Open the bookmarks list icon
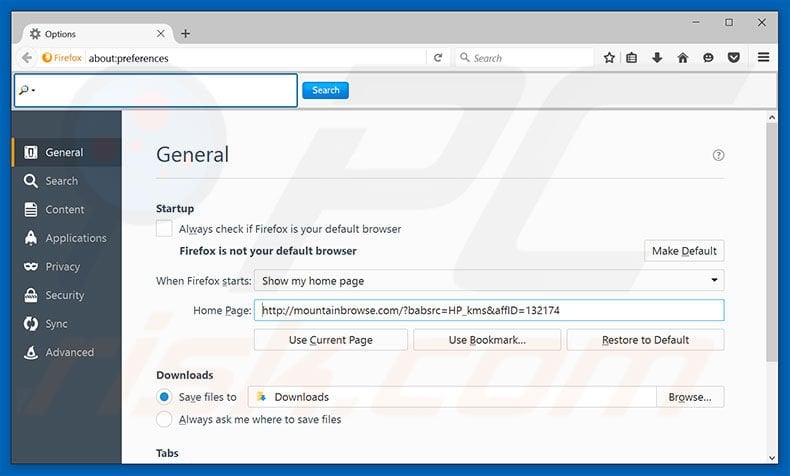This screenshot has height=476, width=790. pyautogui.click(x=631, y=58)
